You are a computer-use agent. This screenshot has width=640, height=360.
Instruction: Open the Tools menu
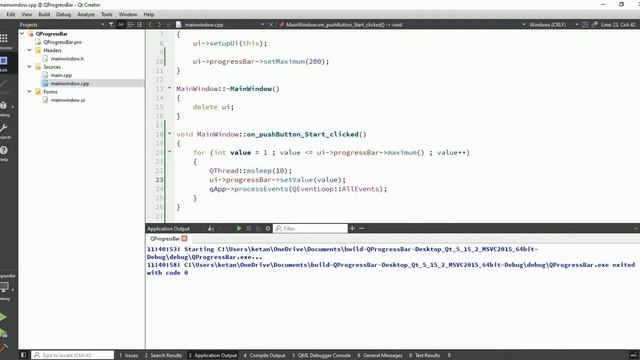(x=107, y=14)
